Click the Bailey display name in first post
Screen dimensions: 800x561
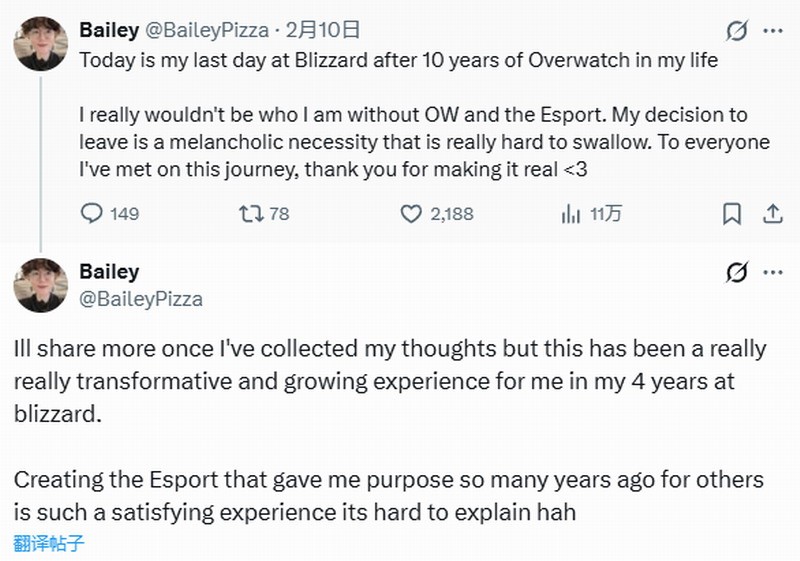108,31
